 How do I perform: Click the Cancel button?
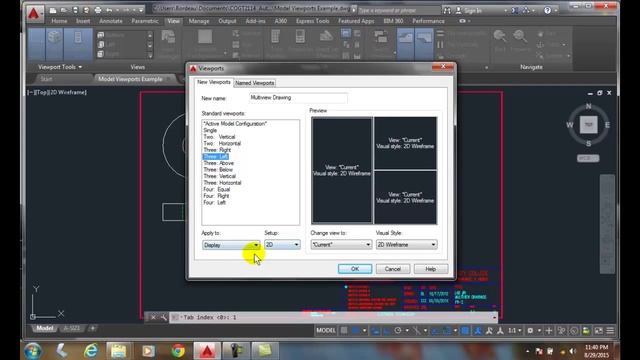pyautogui.click(x=393, y=269)
